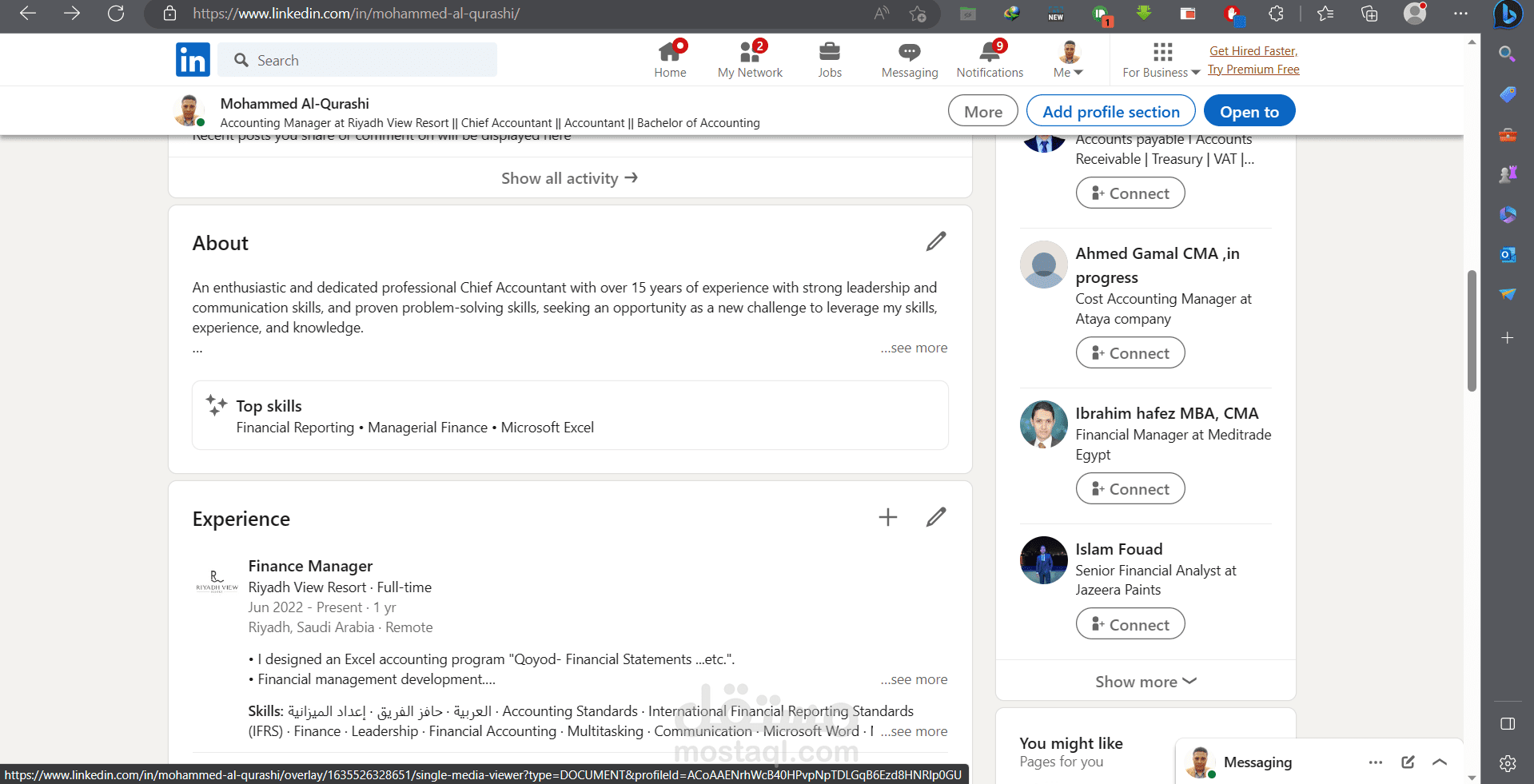Open the Open to dropdown button

coord(1249,111)
